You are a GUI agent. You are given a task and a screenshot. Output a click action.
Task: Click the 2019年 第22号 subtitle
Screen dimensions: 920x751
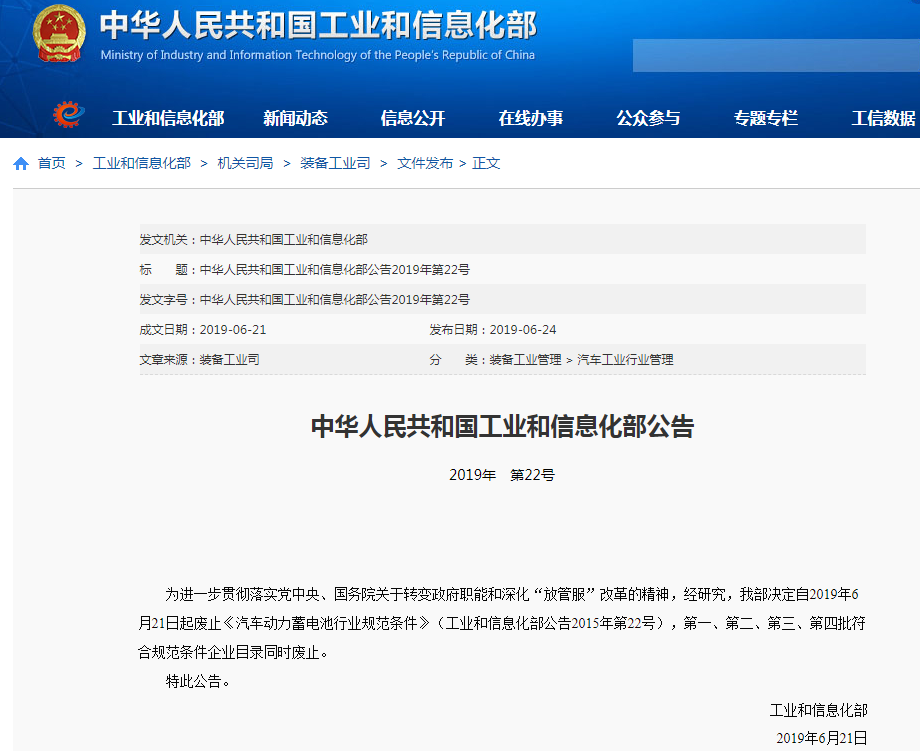coord(502,475)
